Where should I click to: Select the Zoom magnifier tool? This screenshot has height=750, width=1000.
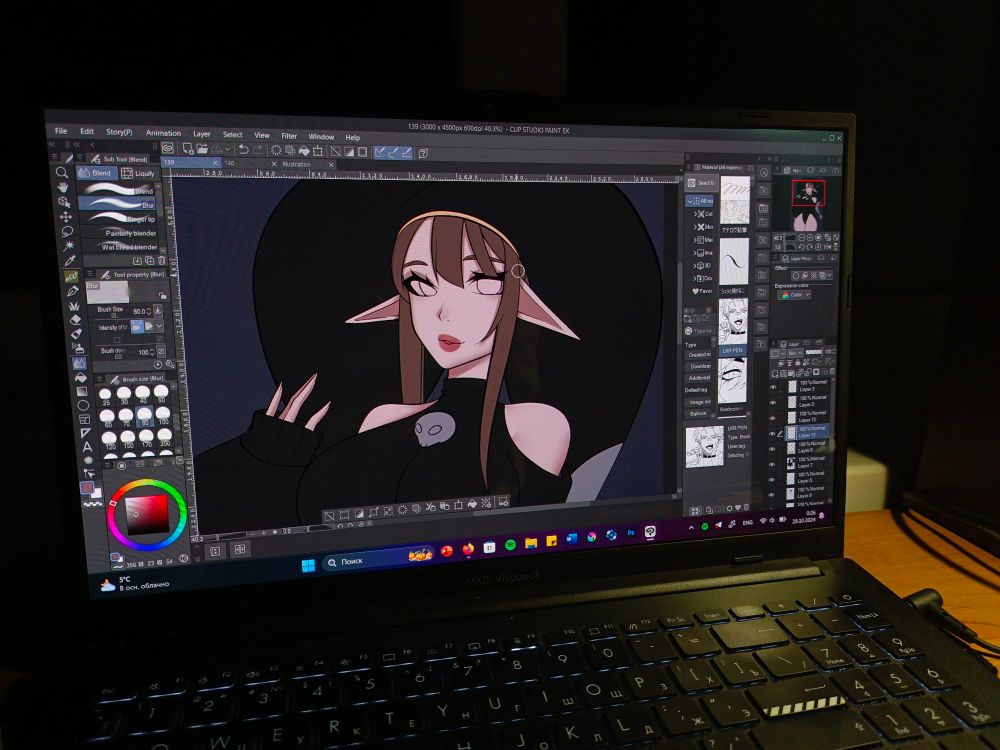62,172
